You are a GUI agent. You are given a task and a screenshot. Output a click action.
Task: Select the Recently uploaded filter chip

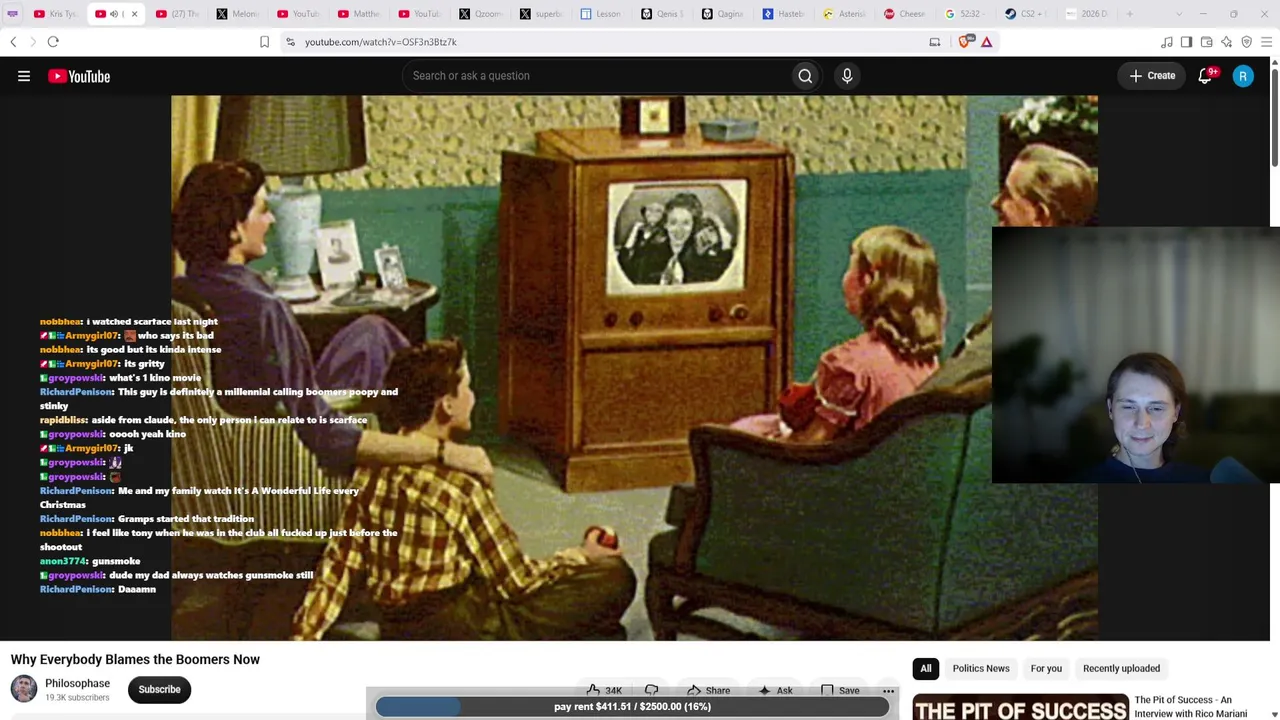click(1121, 668)
